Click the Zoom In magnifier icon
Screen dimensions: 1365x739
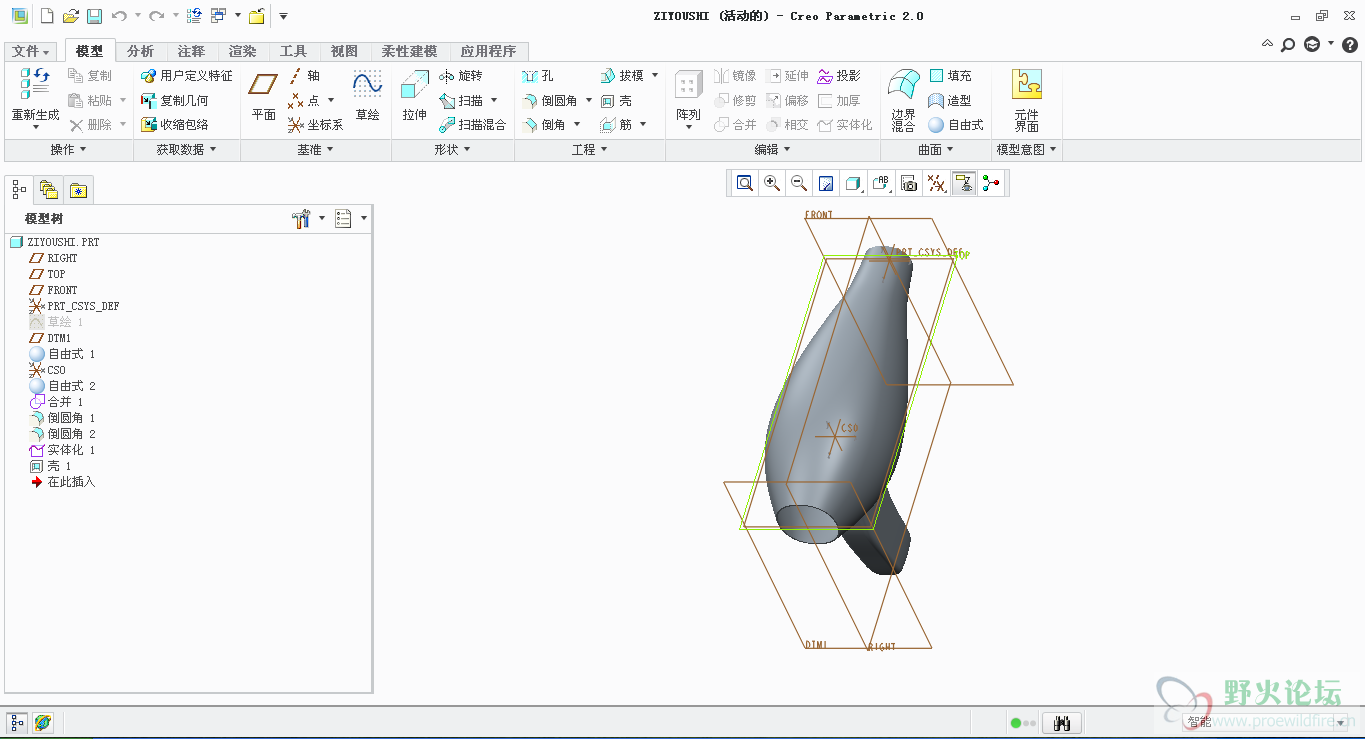tap(772, 183)
